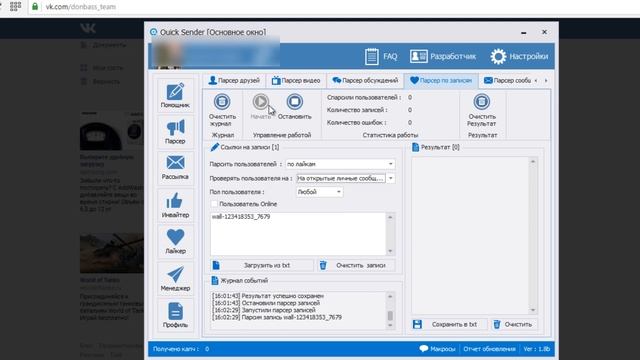This screenshot has height=360, width=640.
Task: Click Количество ошибок statistic label
Action: coord(357,122)
